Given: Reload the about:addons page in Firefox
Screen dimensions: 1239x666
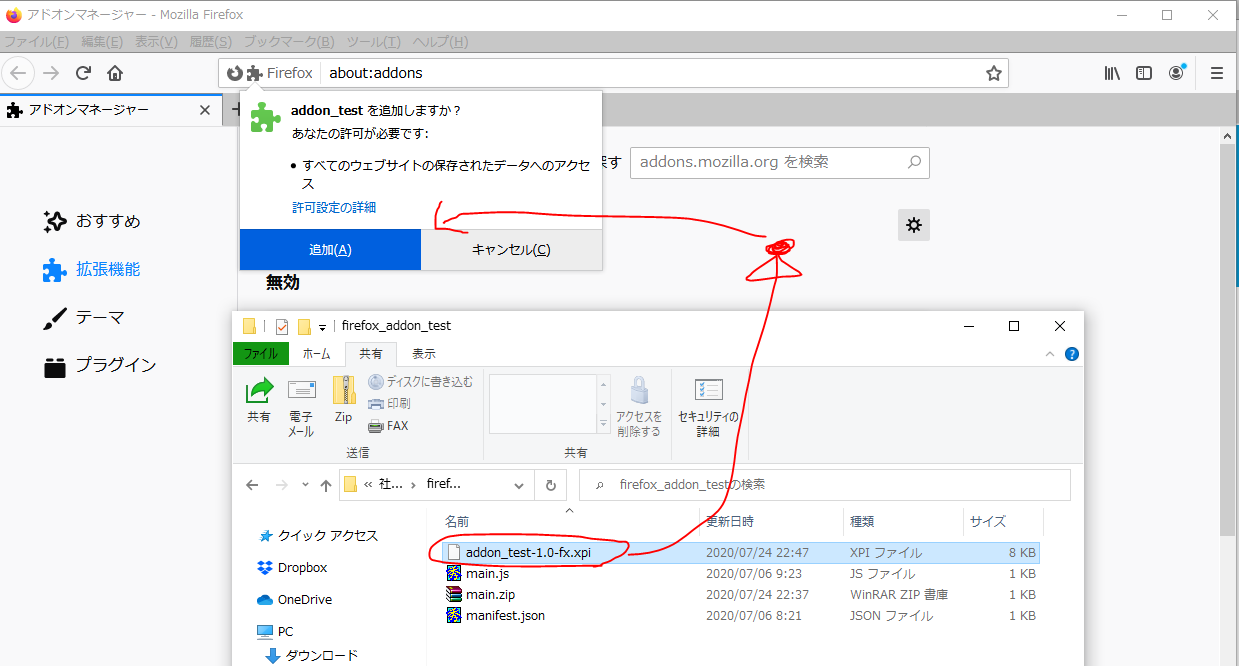Looking at the screenshot, I should pos(84,73).
